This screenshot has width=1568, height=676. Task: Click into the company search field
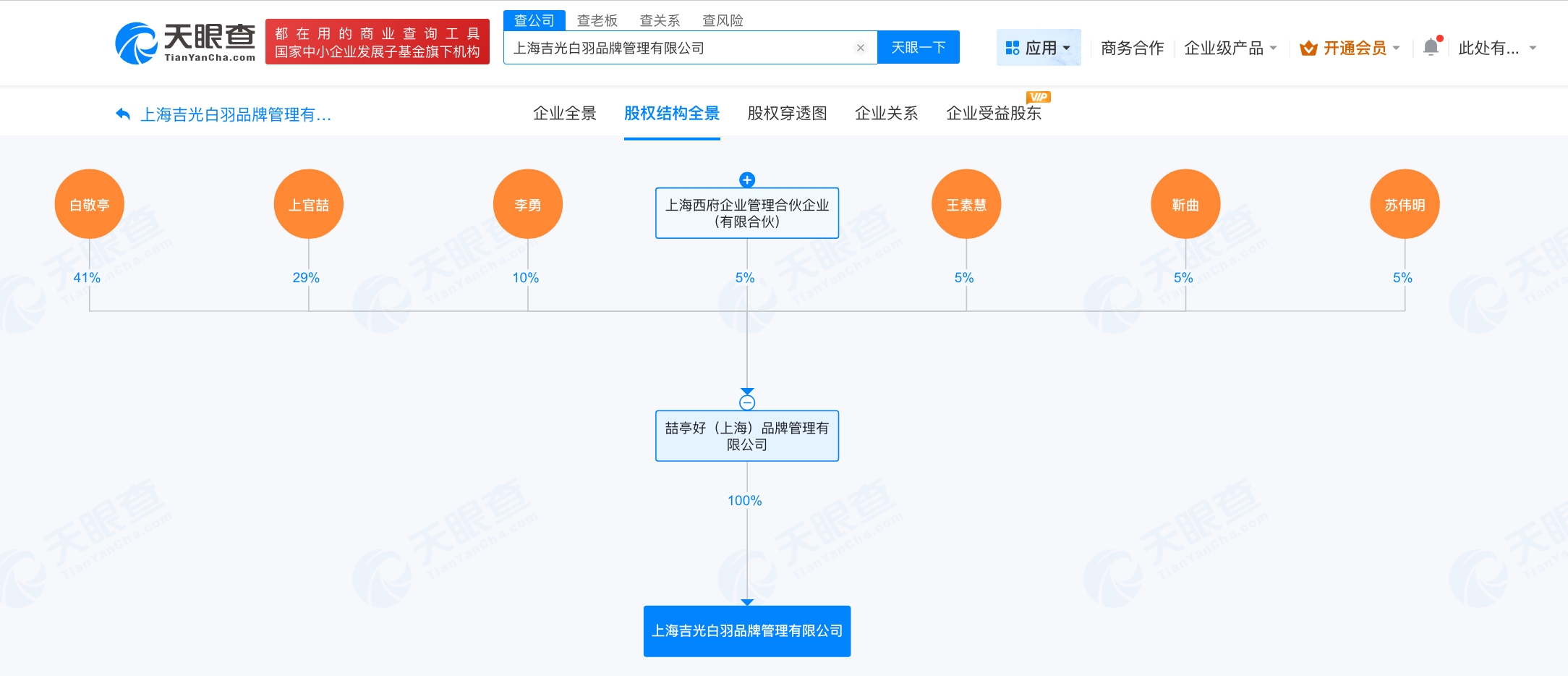pos(680,48)
